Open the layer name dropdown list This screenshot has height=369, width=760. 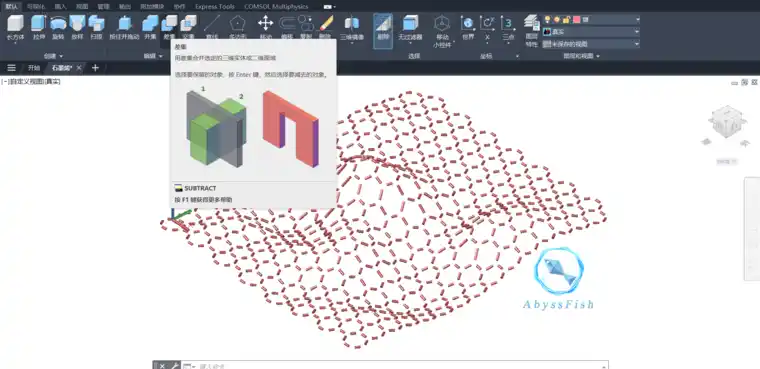637,19
